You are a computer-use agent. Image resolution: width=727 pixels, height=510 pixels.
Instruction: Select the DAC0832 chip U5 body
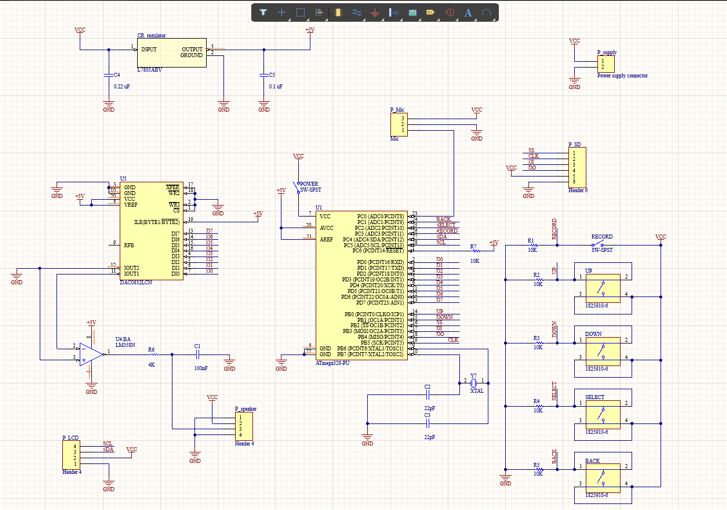click(152, 231)
